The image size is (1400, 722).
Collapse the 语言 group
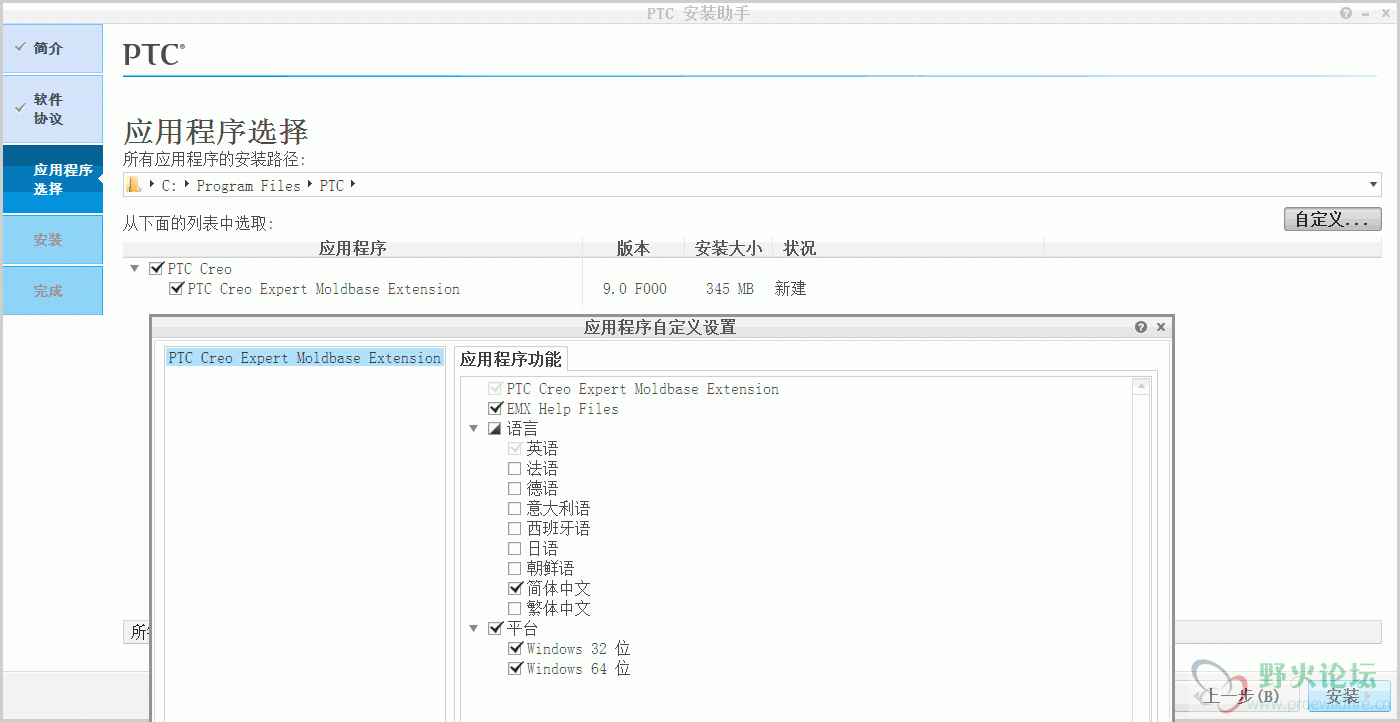coord(474,429)
